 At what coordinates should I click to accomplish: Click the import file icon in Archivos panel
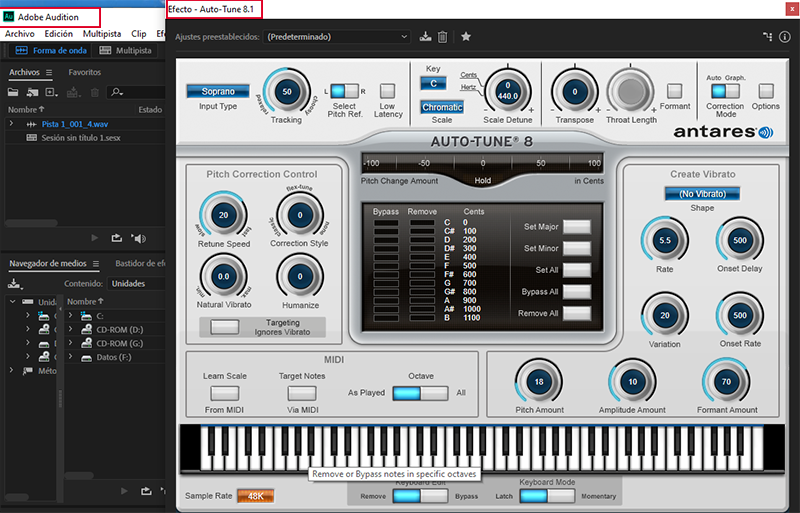(32, 92)
